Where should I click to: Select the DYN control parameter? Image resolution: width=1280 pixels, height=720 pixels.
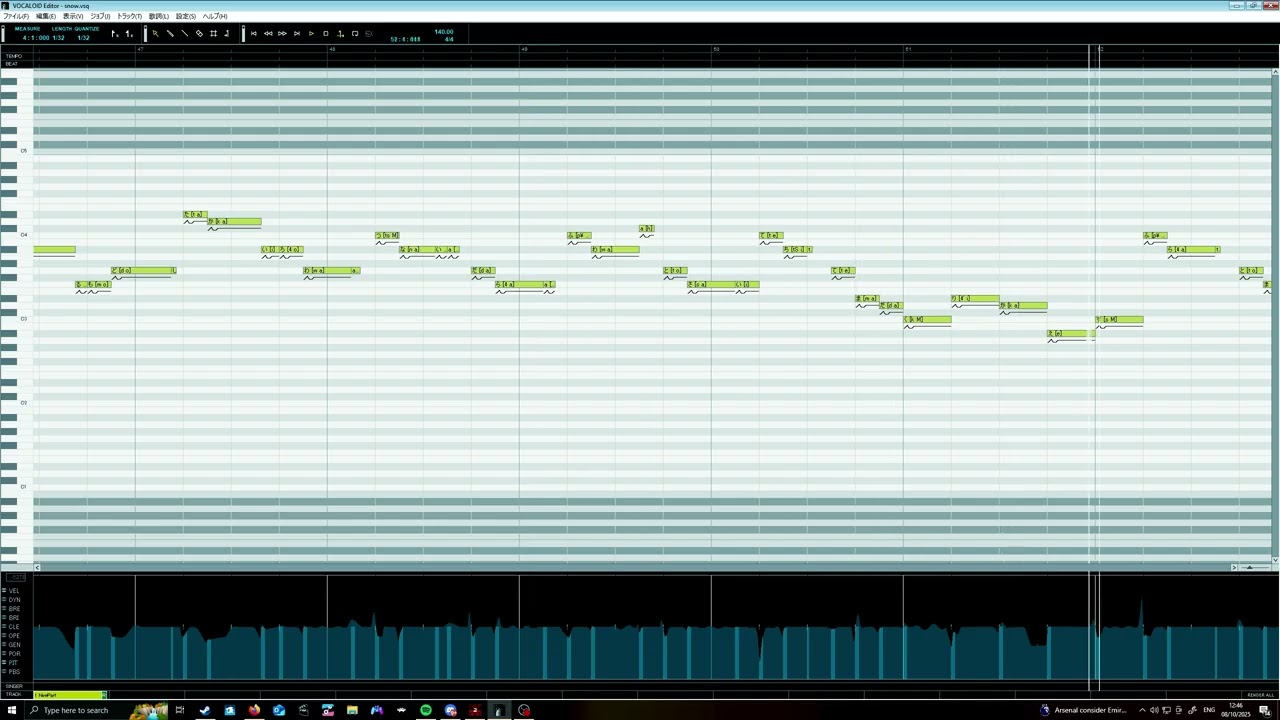click(14, 600)
